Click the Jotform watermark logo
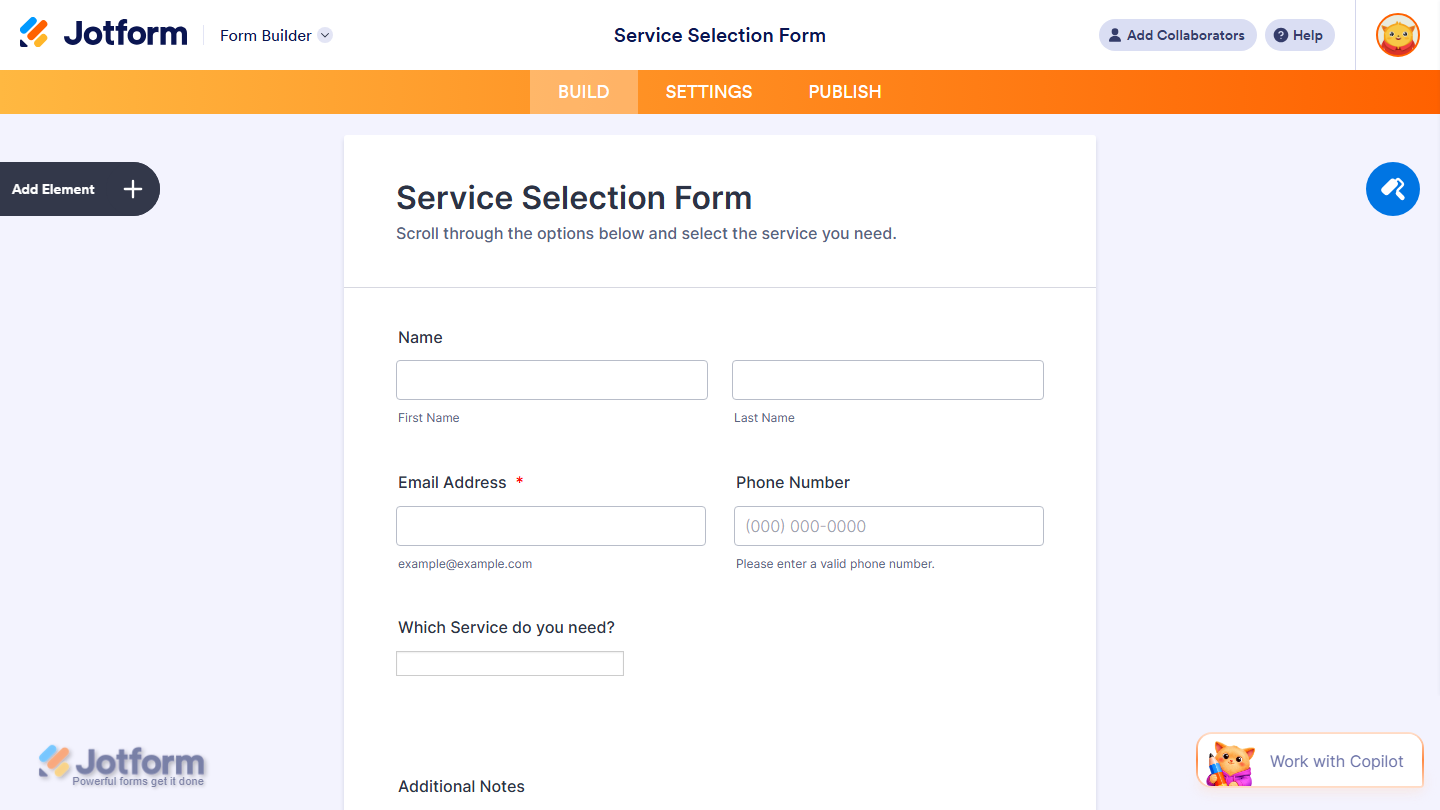 (122, 764)
